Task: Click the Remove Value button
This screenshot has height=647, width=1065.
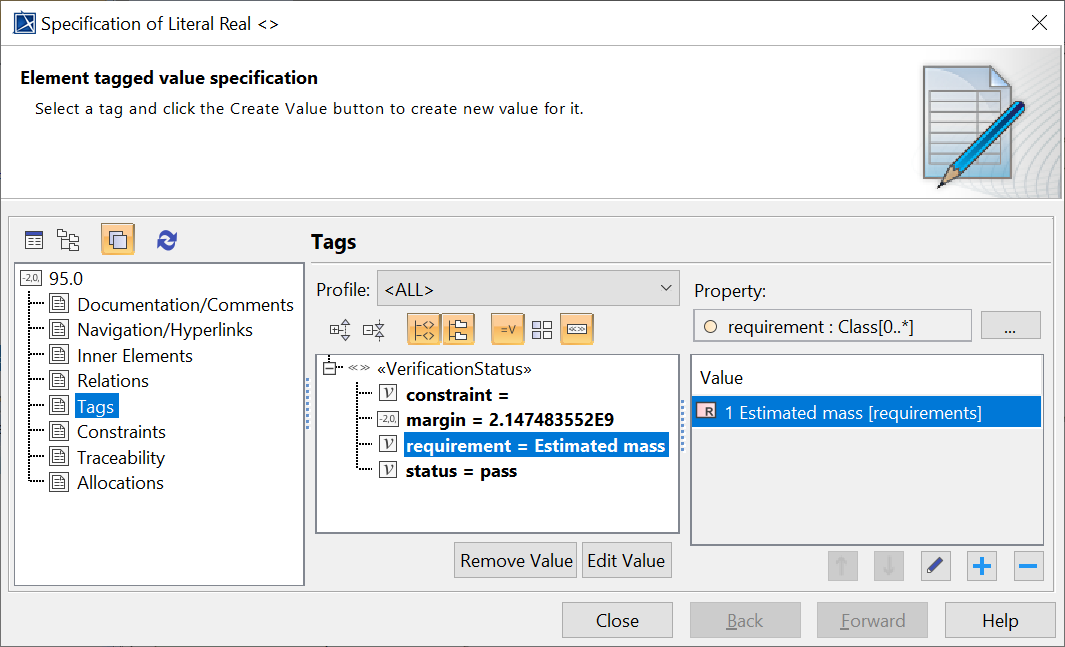Action: 516,560
